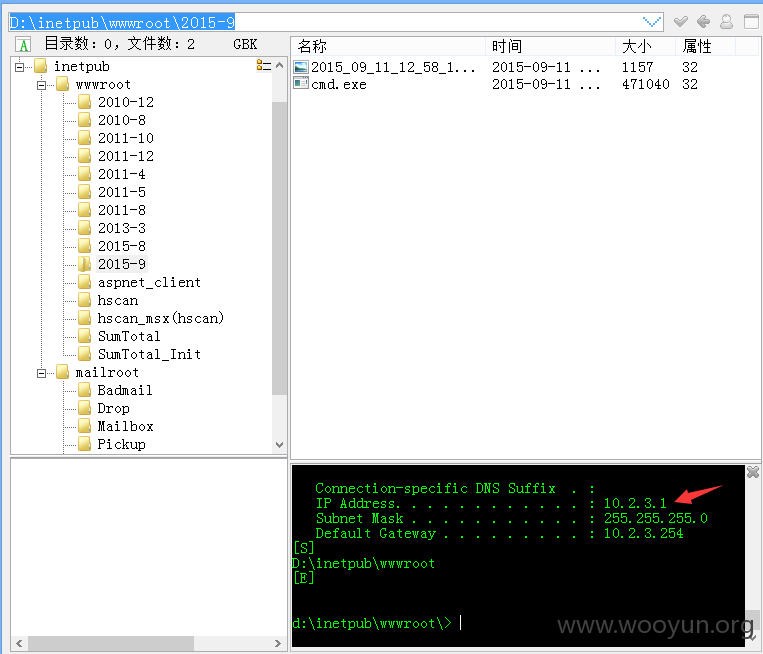Click the tree panel vertical scrollbar thumb

279,248
